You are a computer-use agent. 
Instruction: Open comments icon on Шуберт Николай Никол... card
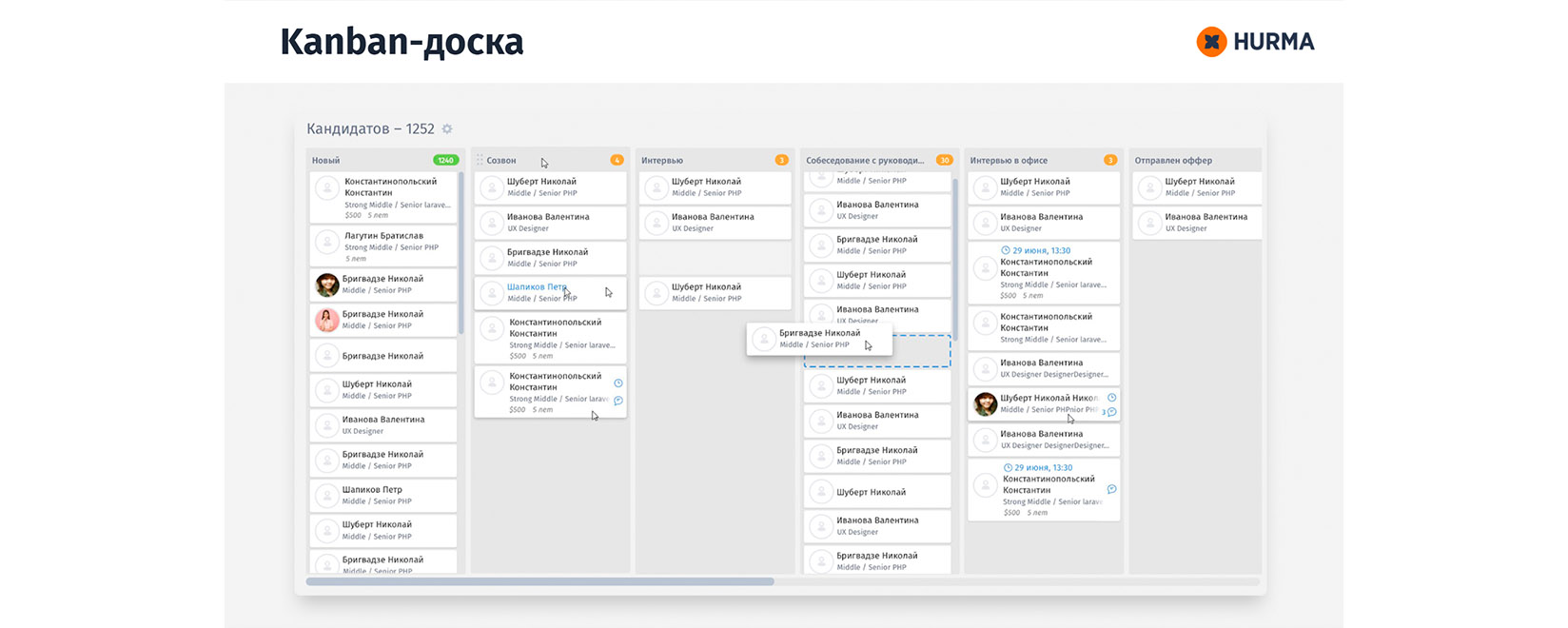pyautogui.click(x=1111, y=412)
